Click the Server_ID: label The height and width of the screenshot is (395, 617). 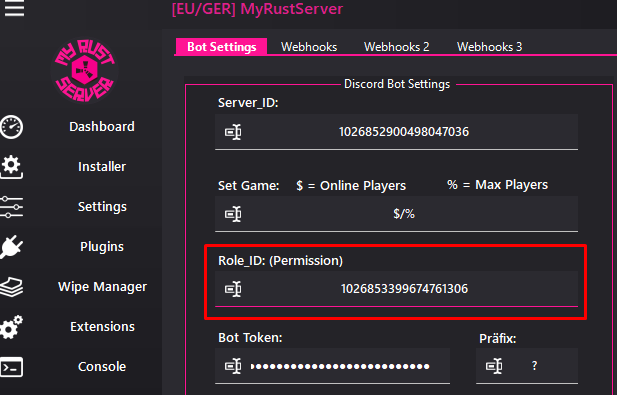click(248, 103)
